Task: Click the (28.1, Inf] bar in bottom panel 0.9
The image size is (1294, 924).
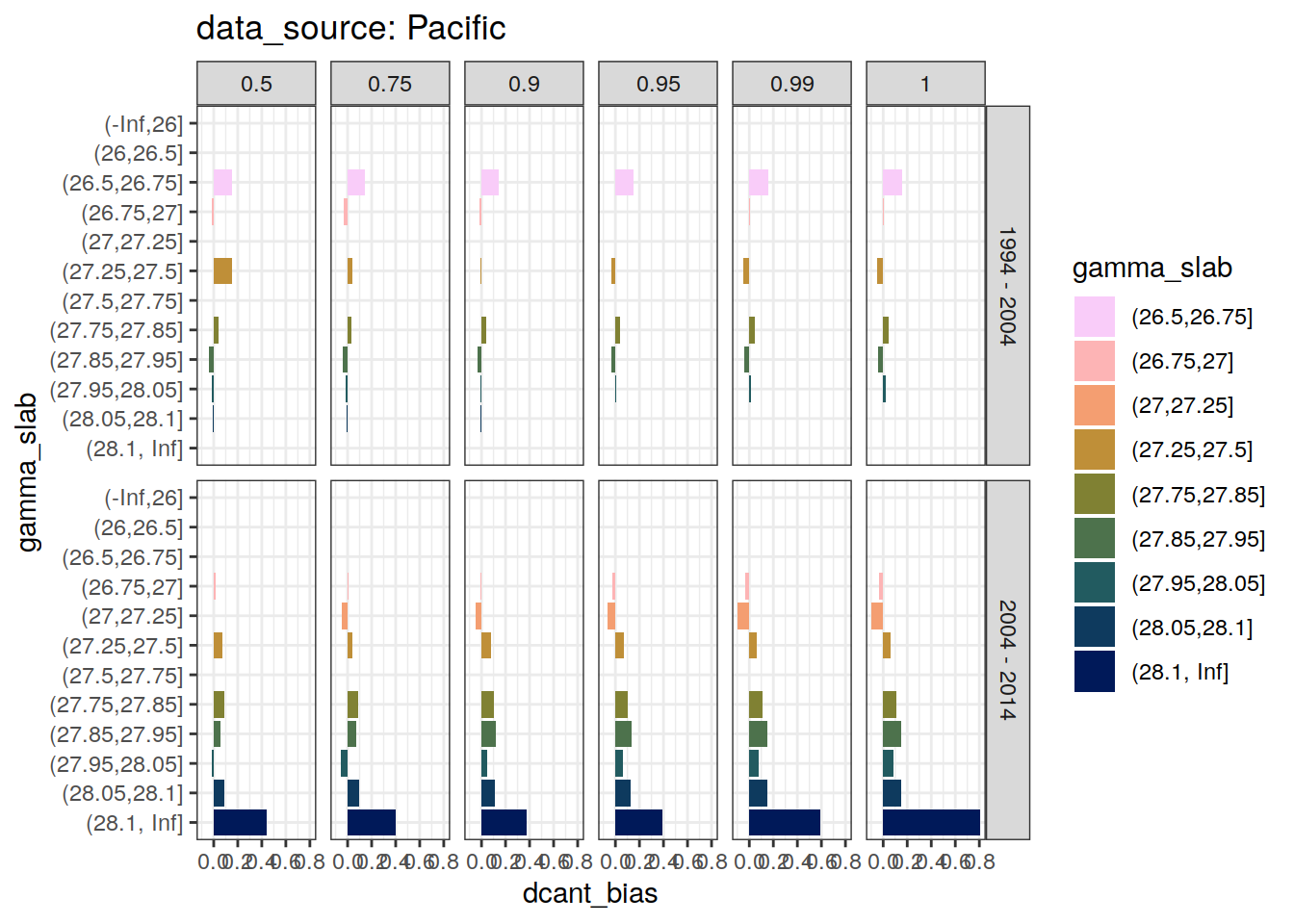Action: coord(504,823)
